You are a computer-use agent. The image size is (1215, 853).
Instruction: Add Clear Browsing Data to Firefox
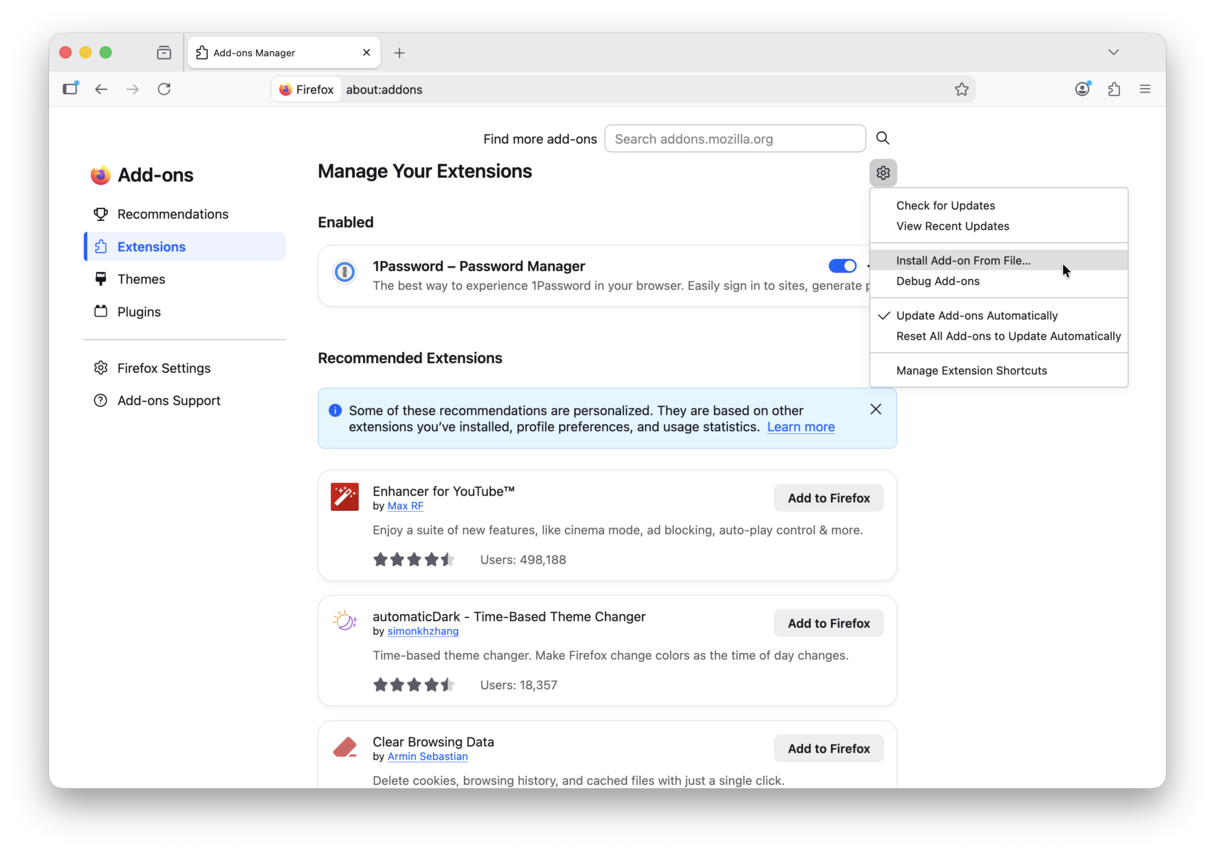829,748
